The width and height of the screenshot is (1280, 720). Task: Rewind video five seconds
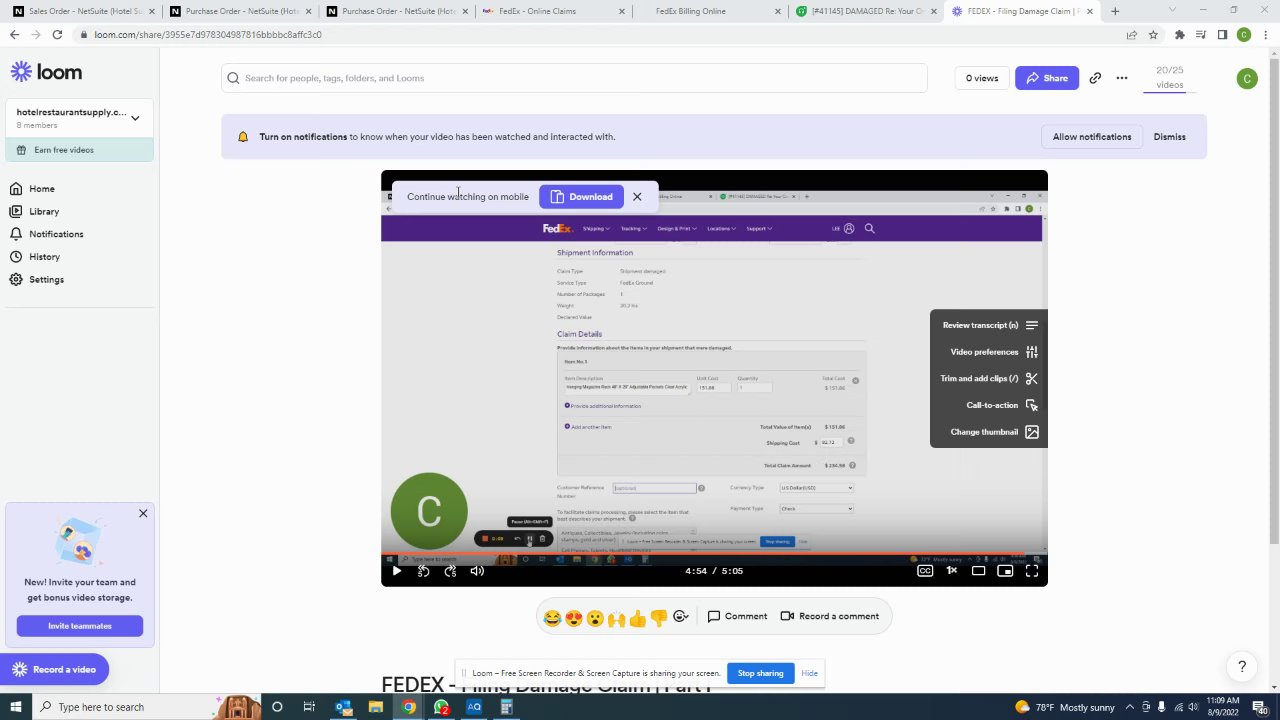pos(423,571)
